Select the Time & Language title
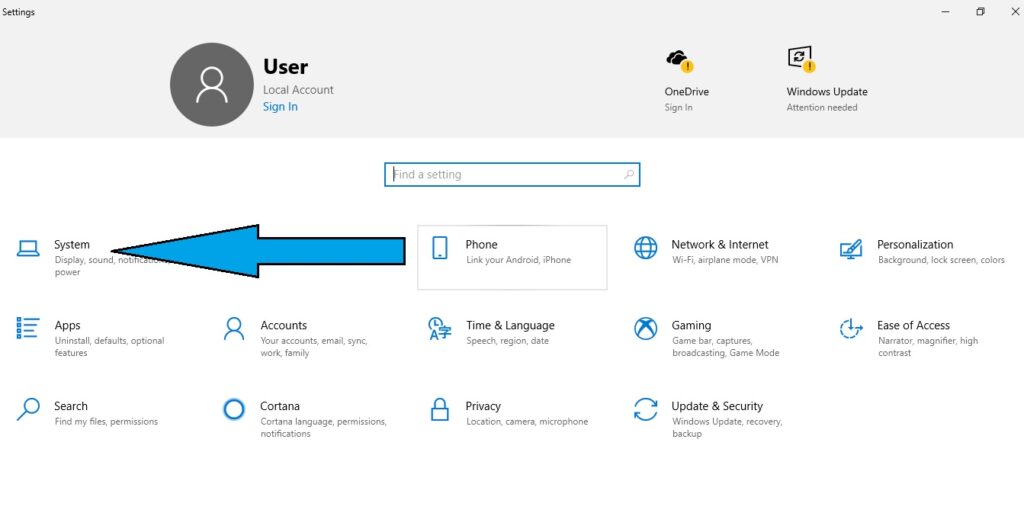Screen dimensions: 1024x513 (510, 325)
